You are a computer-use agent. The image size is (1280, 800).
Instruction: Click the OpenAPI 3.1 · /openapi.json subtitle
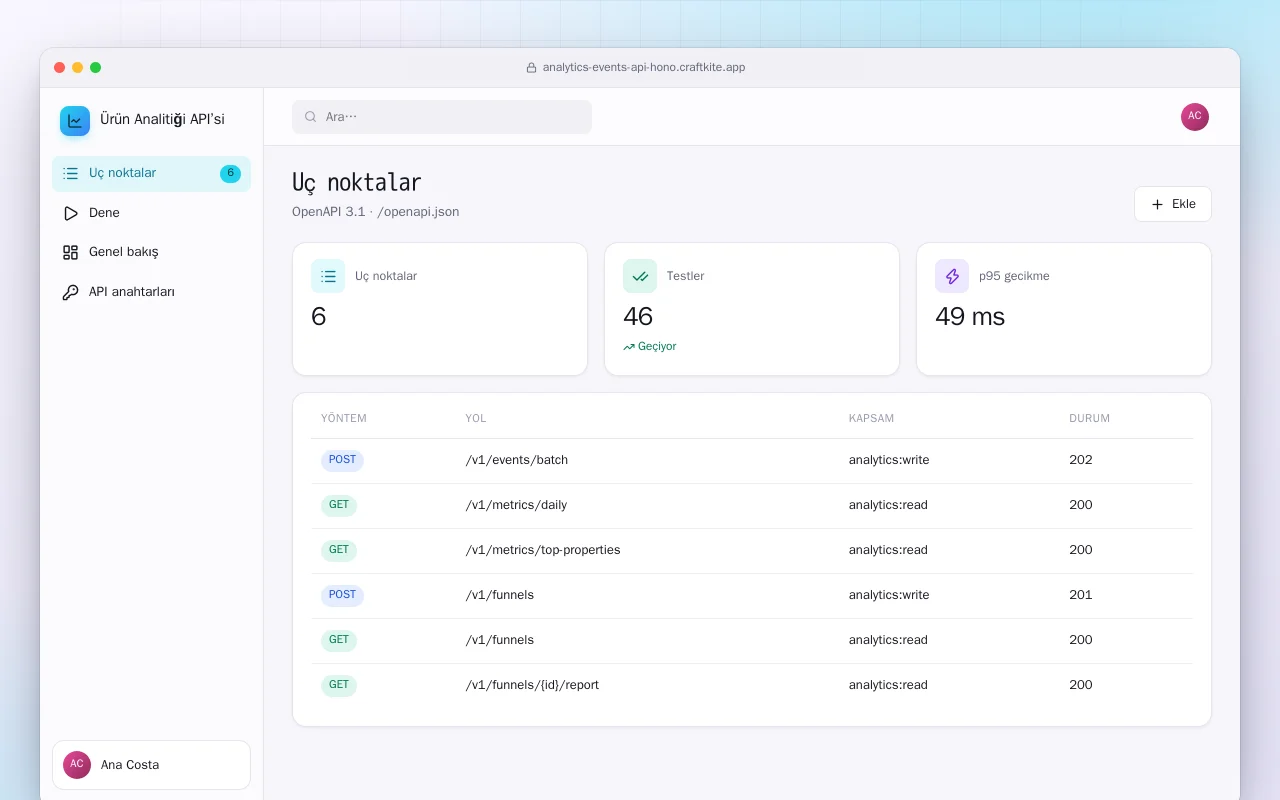(376, 212)
